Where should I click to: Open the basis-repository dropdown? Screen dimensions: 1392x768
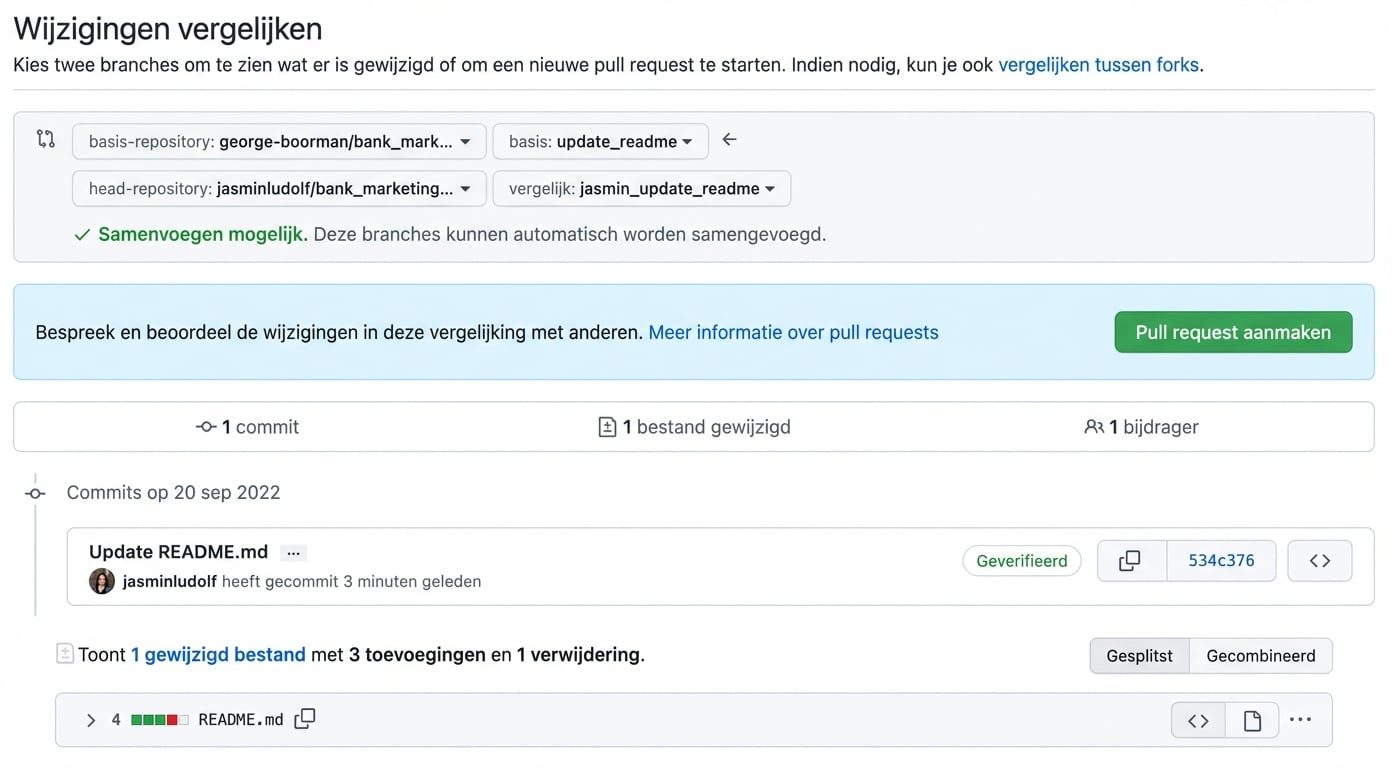pos(278,141)
